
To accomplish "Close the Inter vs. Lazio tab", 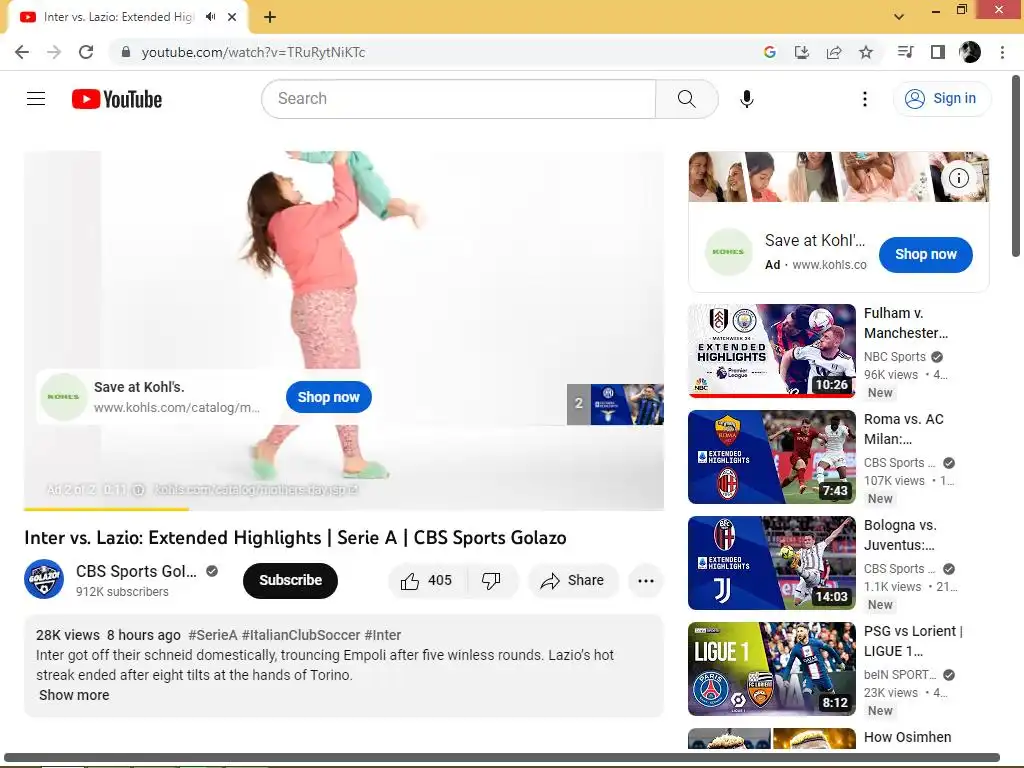I will tap(232, 17).
